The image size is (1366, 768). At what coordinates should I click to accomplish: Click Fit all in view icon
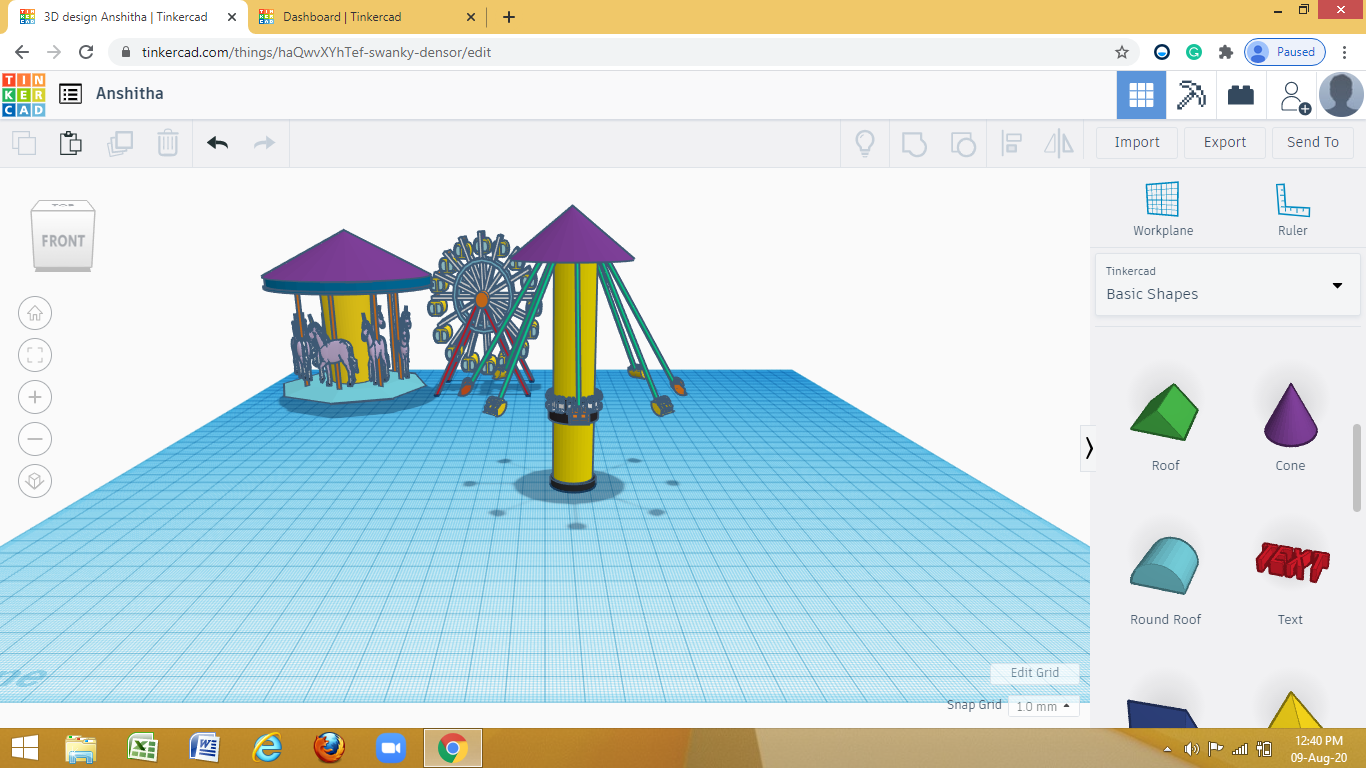[x=35, y=355]
